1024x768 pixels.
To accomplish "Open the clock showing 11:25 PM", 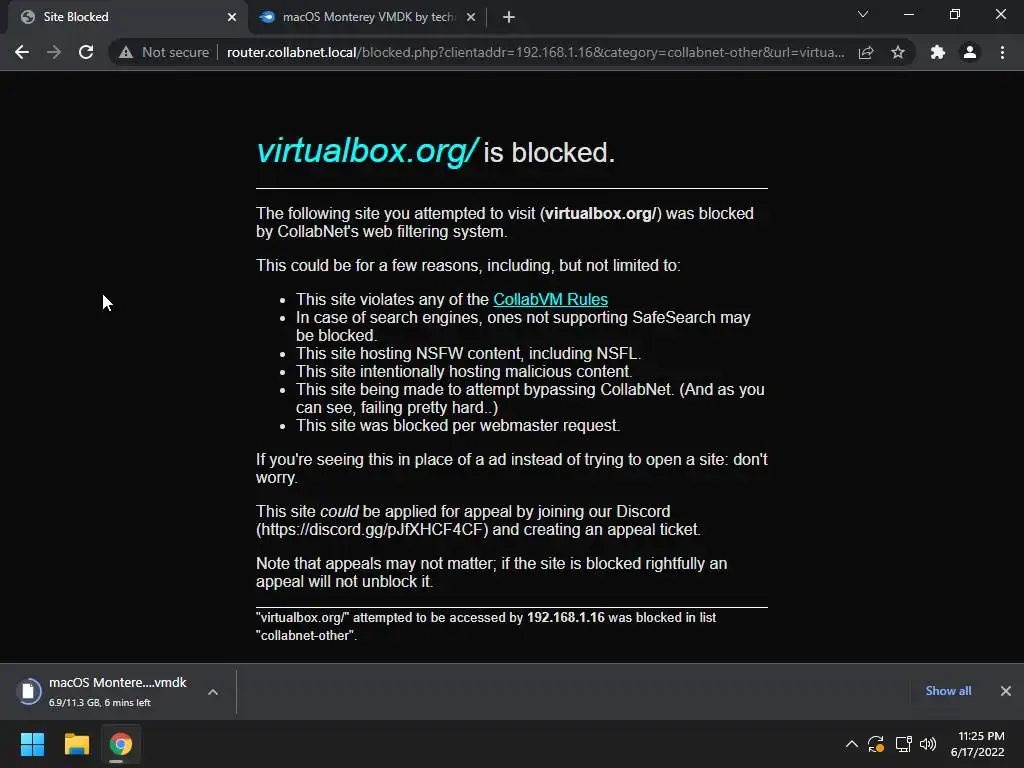I will point(978,744).
